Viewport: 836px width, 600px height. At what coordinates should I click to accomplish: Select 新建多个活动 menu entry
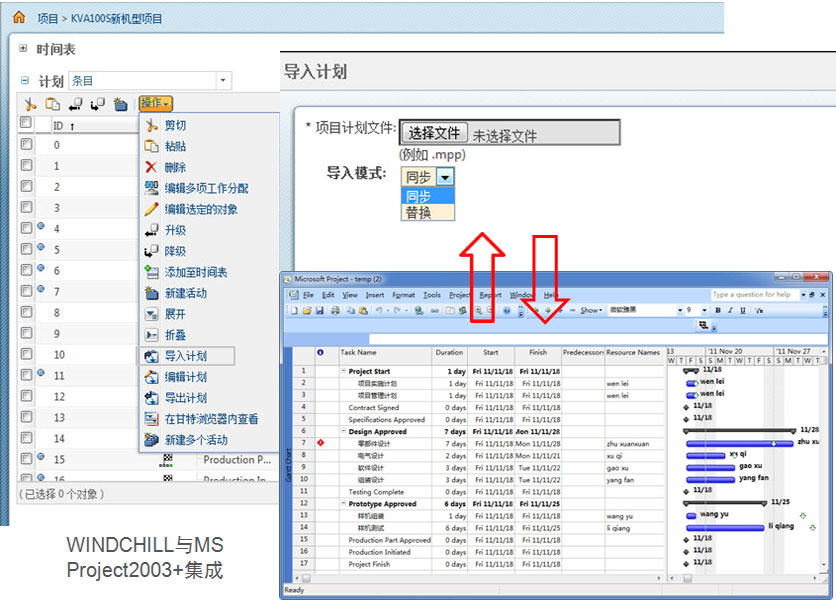pos(196,440)
